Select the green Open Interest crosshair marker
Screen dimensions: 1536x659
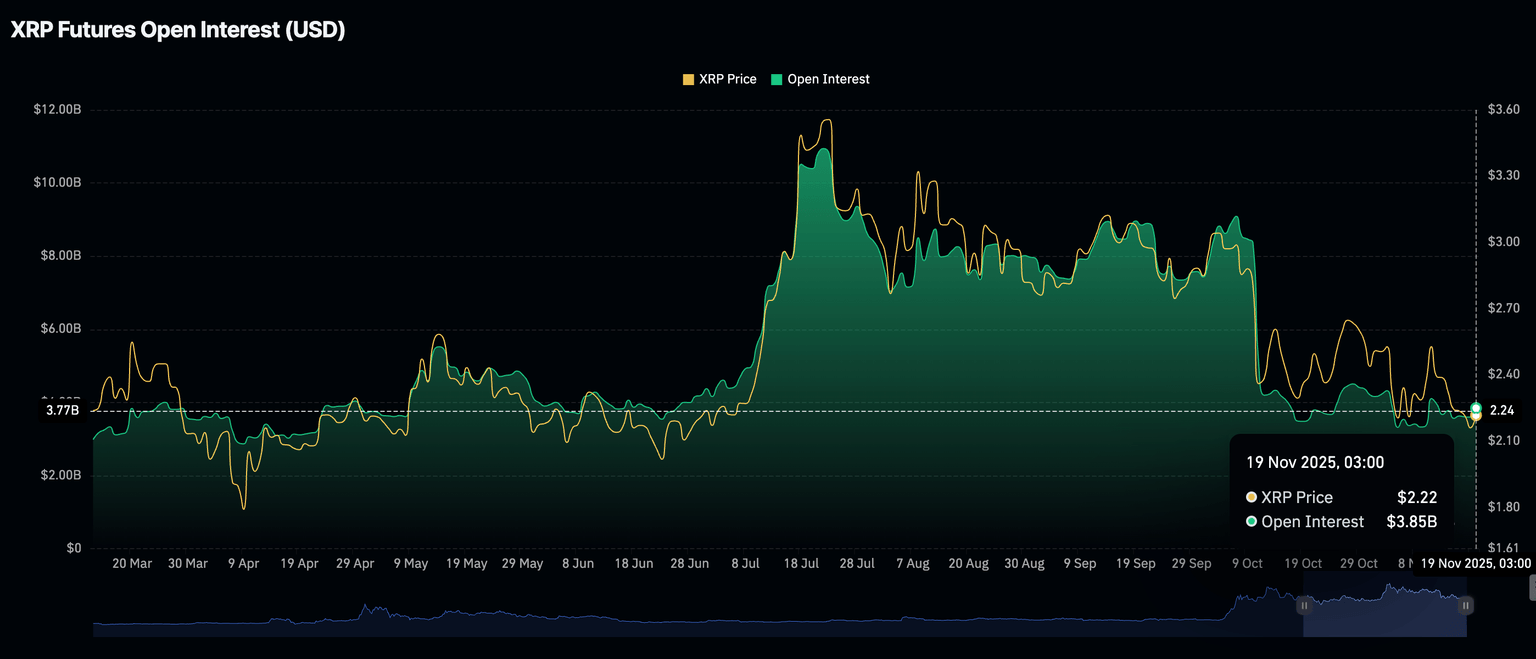(1476, 408)
